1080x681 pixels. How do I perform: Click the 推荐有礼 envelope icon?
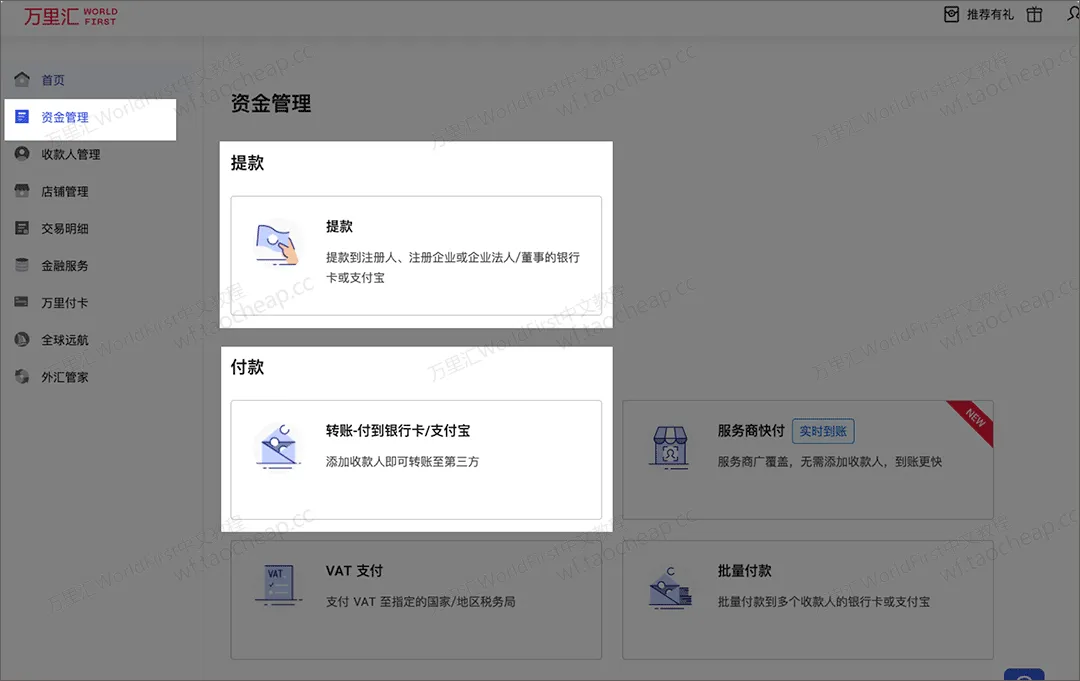[951, 15]
